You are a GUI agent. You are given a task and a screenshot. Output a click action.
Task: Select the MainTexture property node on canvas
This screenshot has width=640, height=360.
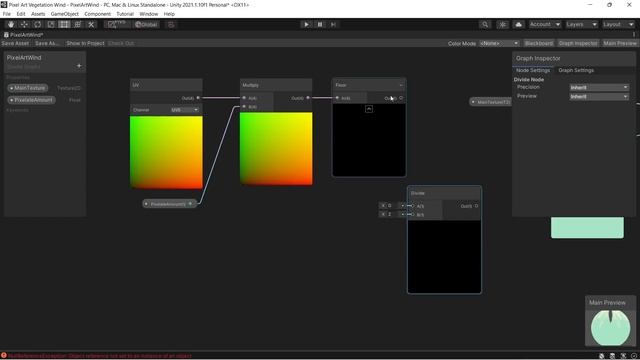point(491,102)
